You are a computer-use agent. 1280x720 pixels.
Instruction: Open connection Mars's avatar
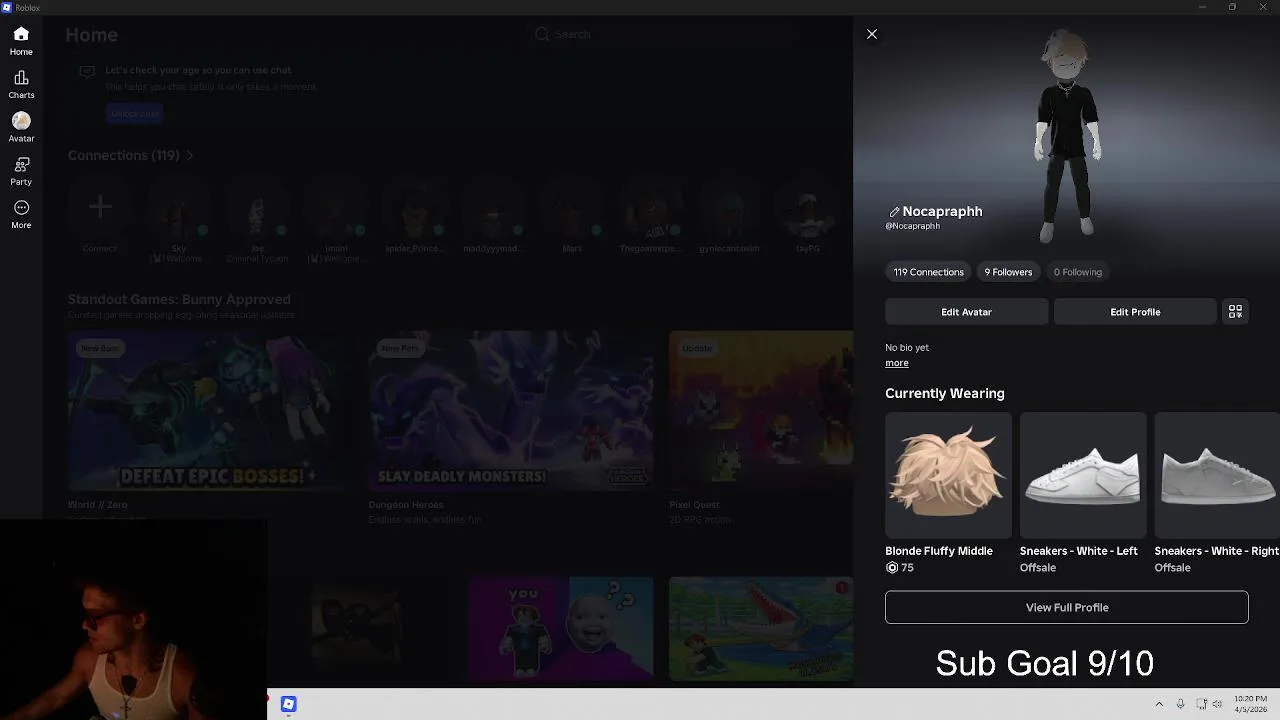tap(572, 208)
